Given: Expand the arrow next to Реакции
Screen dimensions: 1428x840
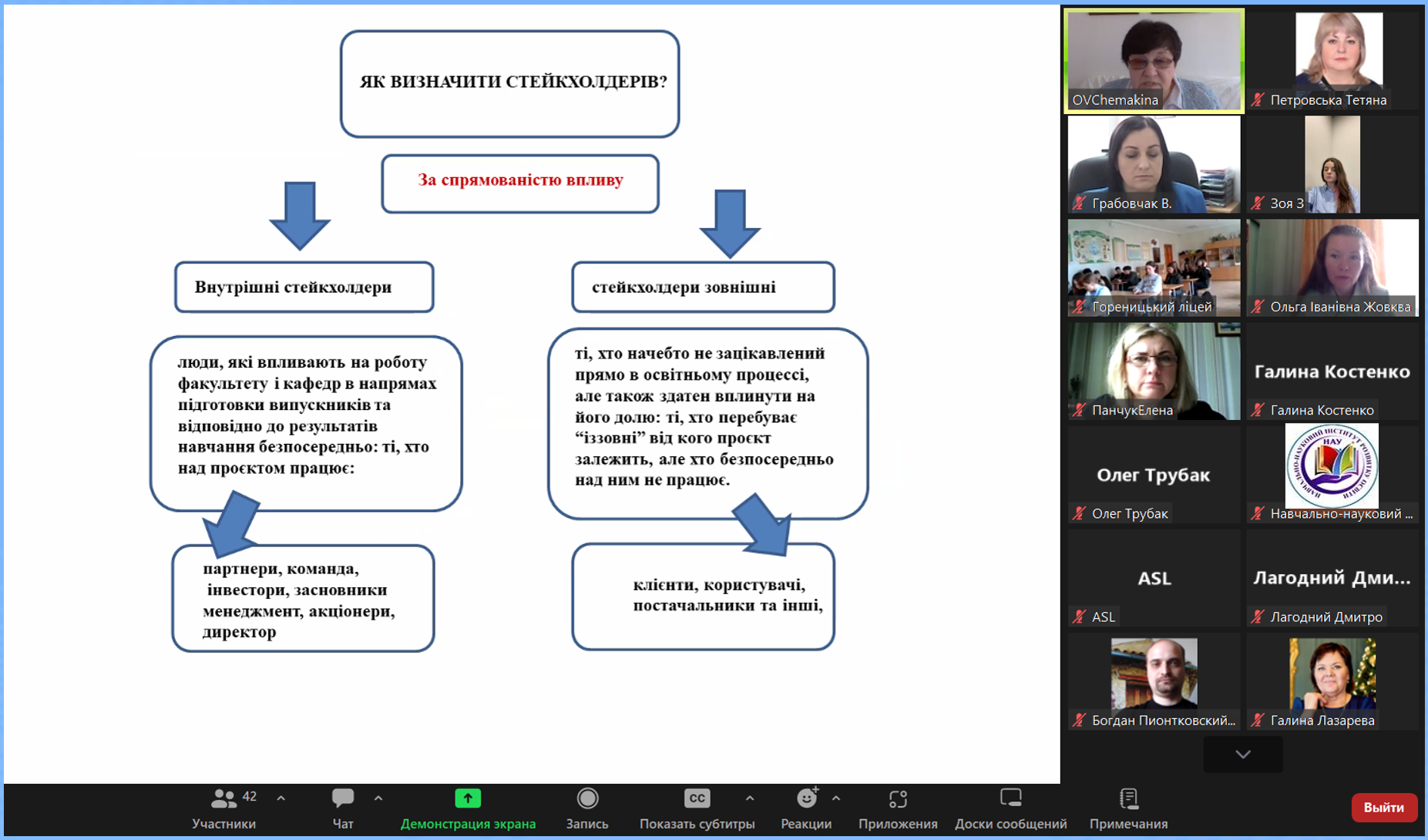Looking at the screenshot, I should tap(836, 798).
